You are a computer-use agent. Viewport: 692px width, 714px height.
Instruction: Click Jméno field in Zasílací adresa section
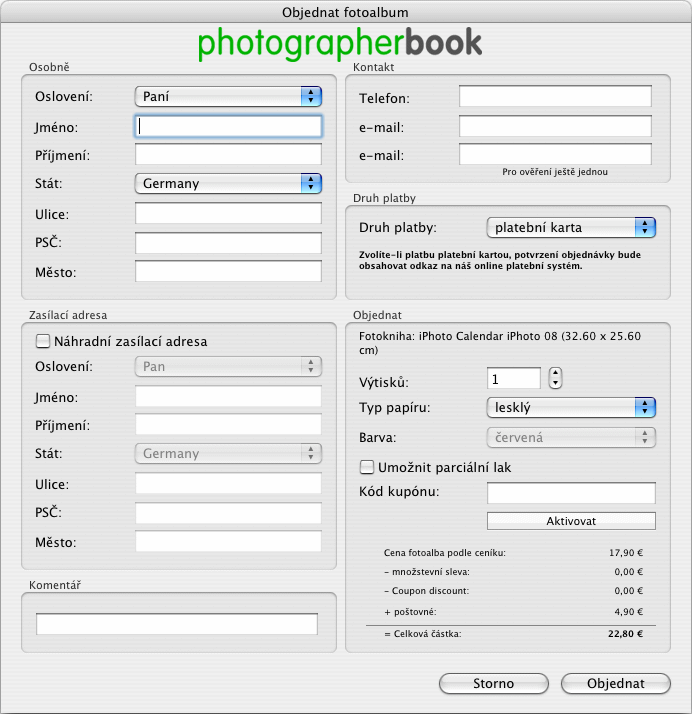coord(228,396)
